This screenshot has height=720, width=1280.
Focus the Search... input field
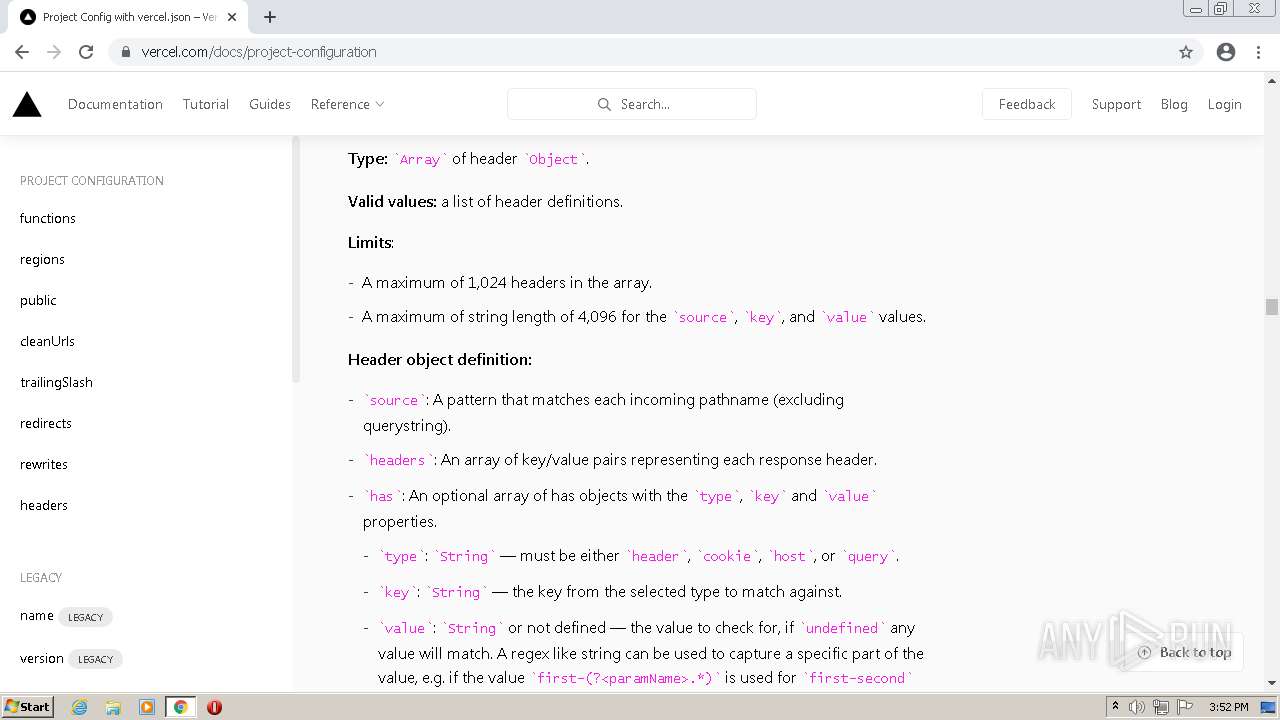point(632,104)
